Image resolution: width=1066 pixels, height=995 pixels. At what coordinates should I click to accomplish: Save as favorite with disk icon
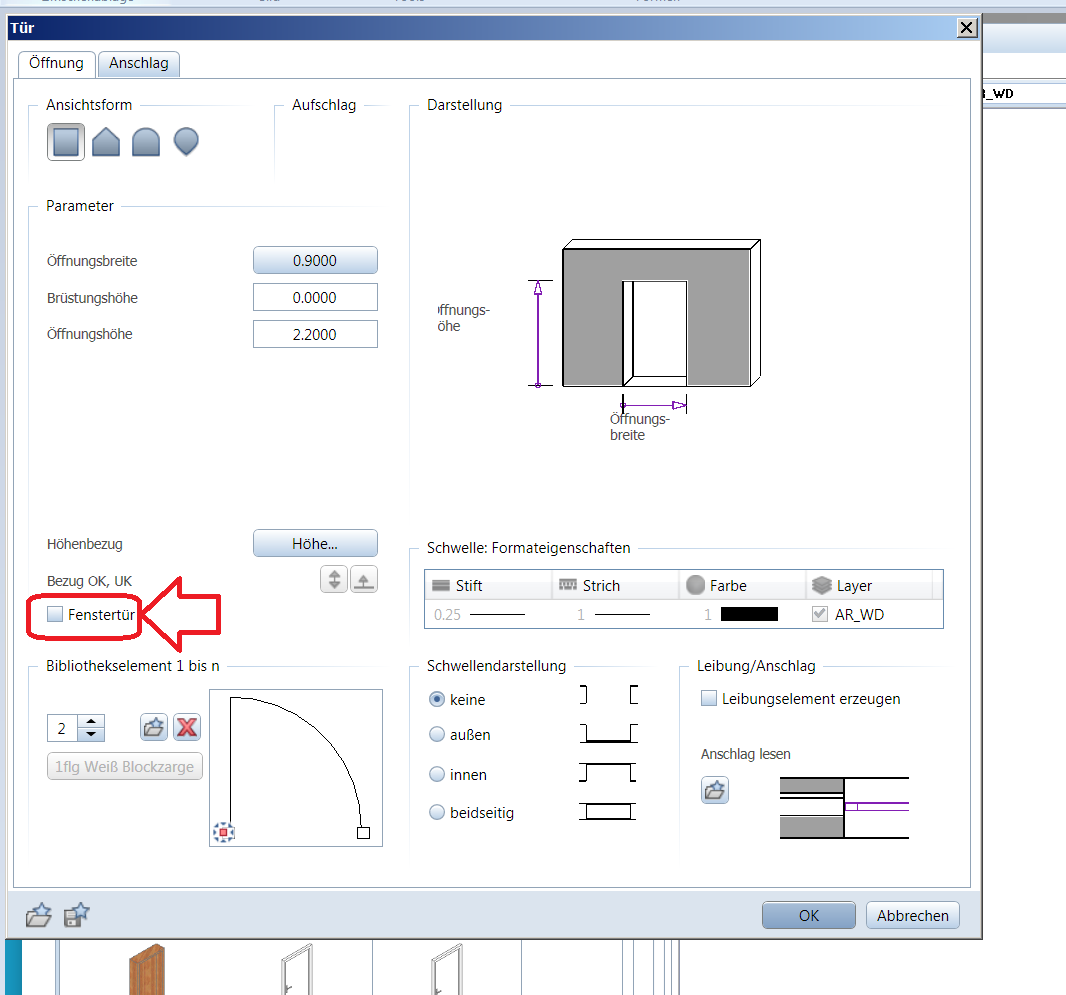(76, 915)
